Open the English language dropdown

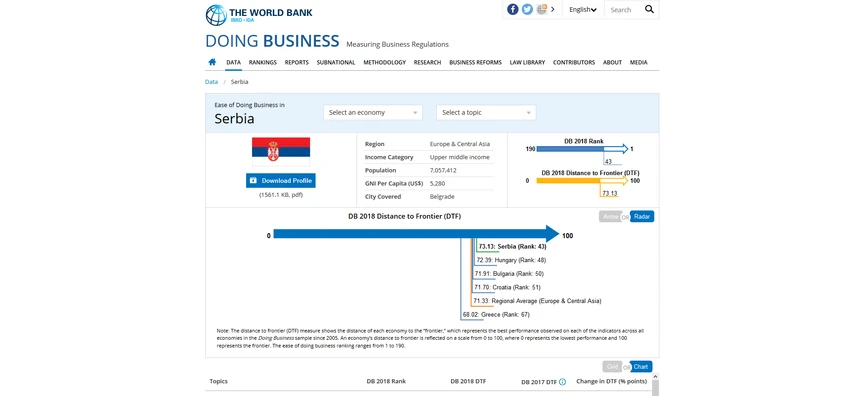tap(583, 10)
